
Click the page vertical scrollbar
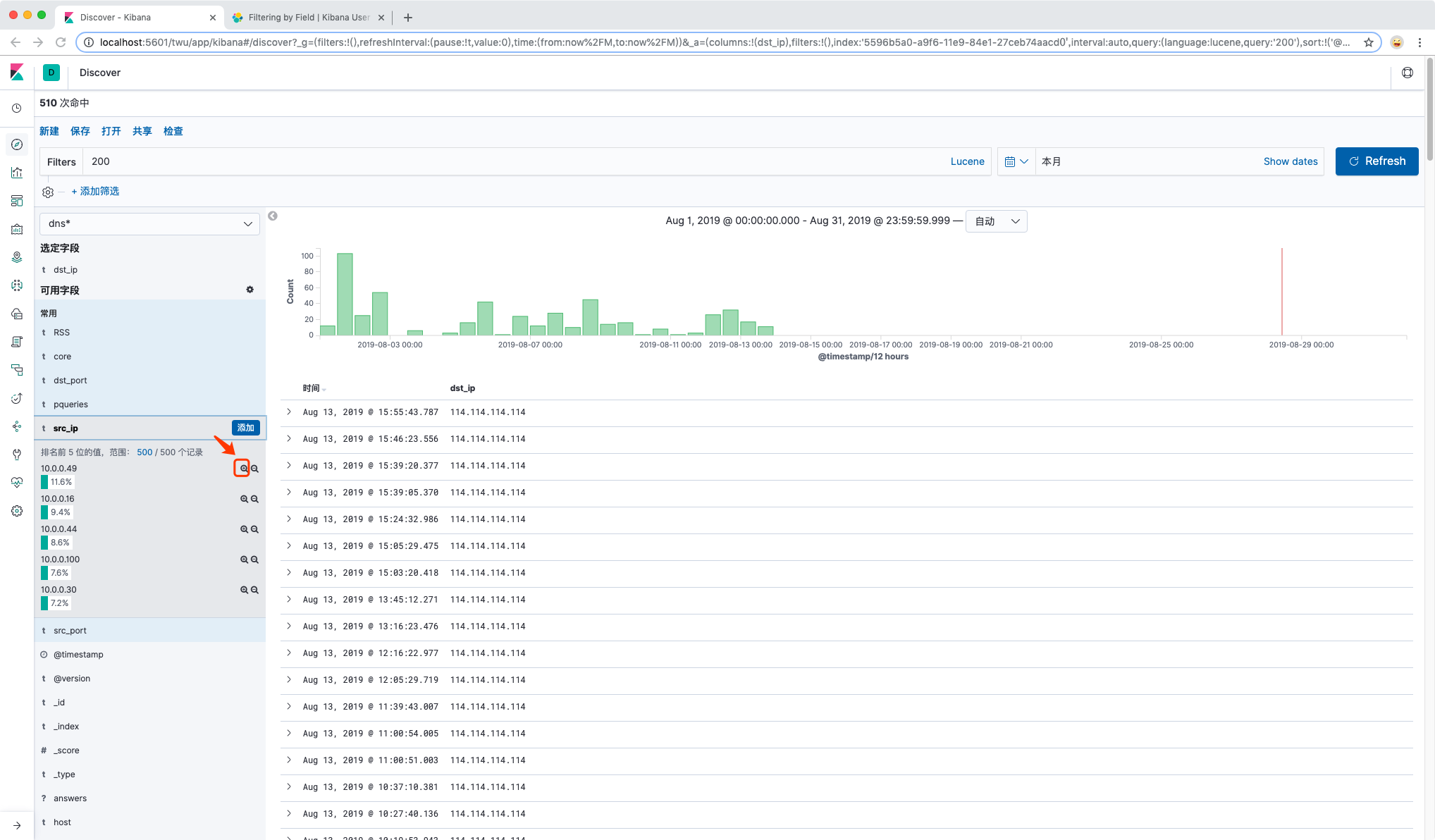click(1430, 109)
